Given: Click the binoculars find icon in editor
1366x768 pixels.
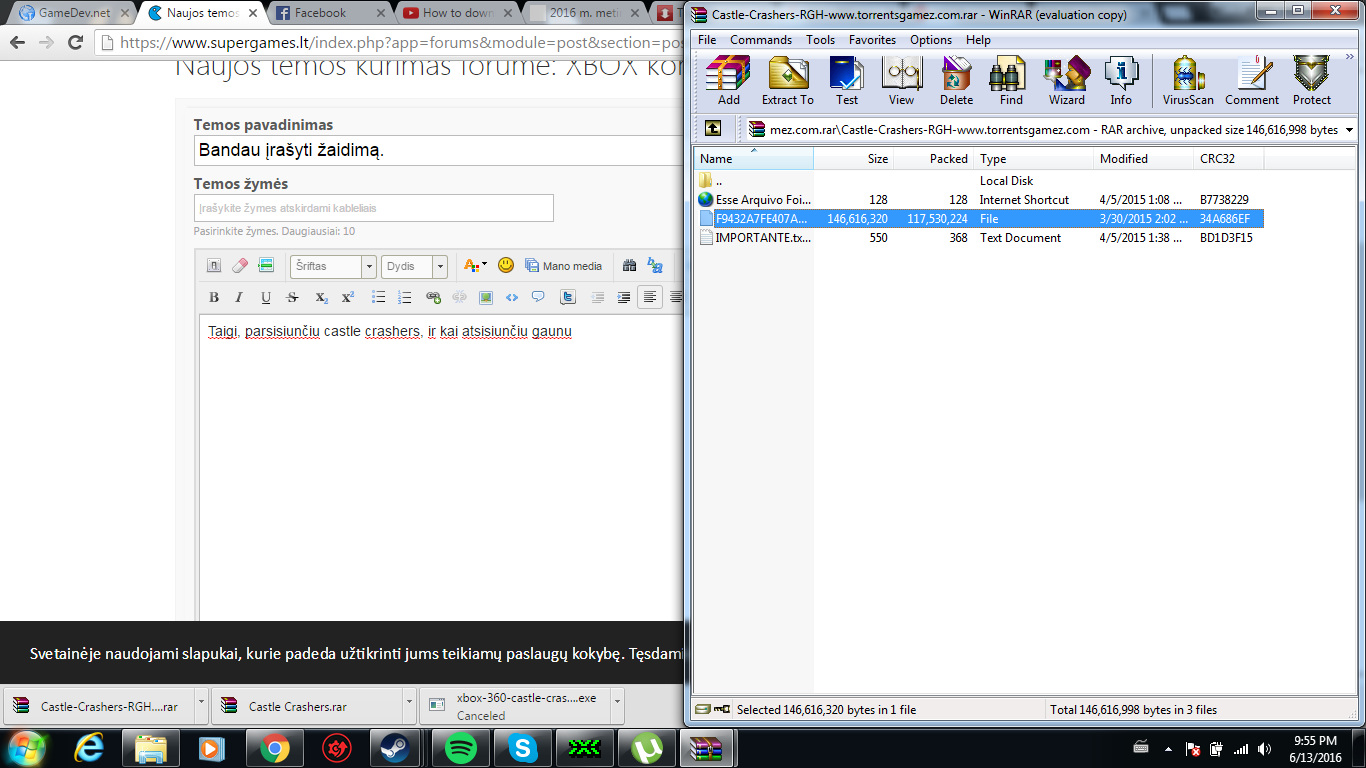Looking at the screenshot, I should (629, 265).
